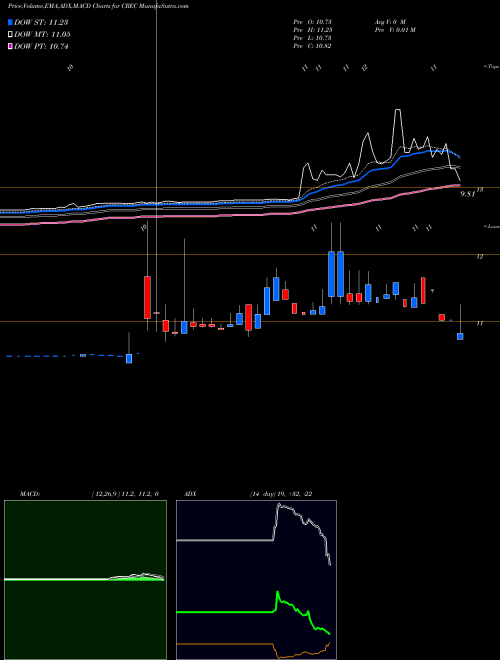Click inside the green MACD chart panel
500x660 pixels.
pos(85,579)
